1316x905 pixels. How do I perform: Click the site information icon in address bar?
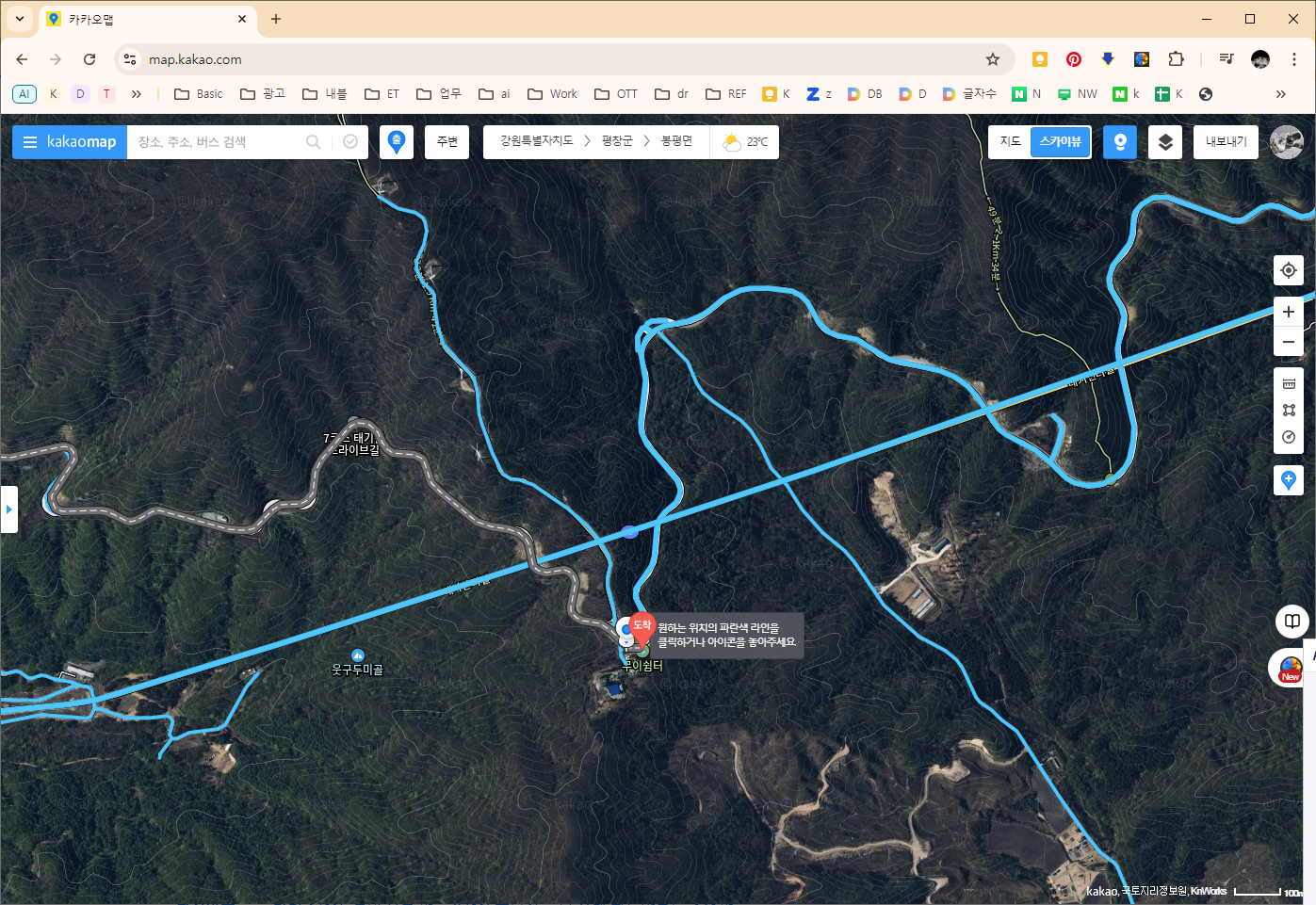tap(130, 59)
